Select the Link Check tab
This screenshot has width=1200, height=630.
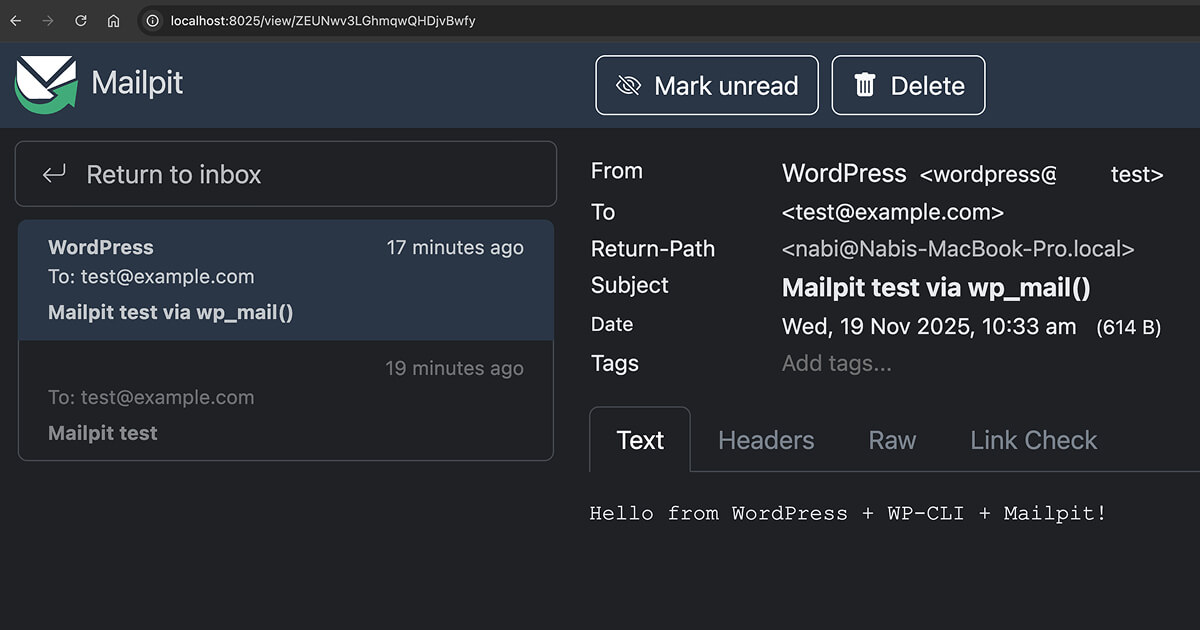coord(1033,440)
